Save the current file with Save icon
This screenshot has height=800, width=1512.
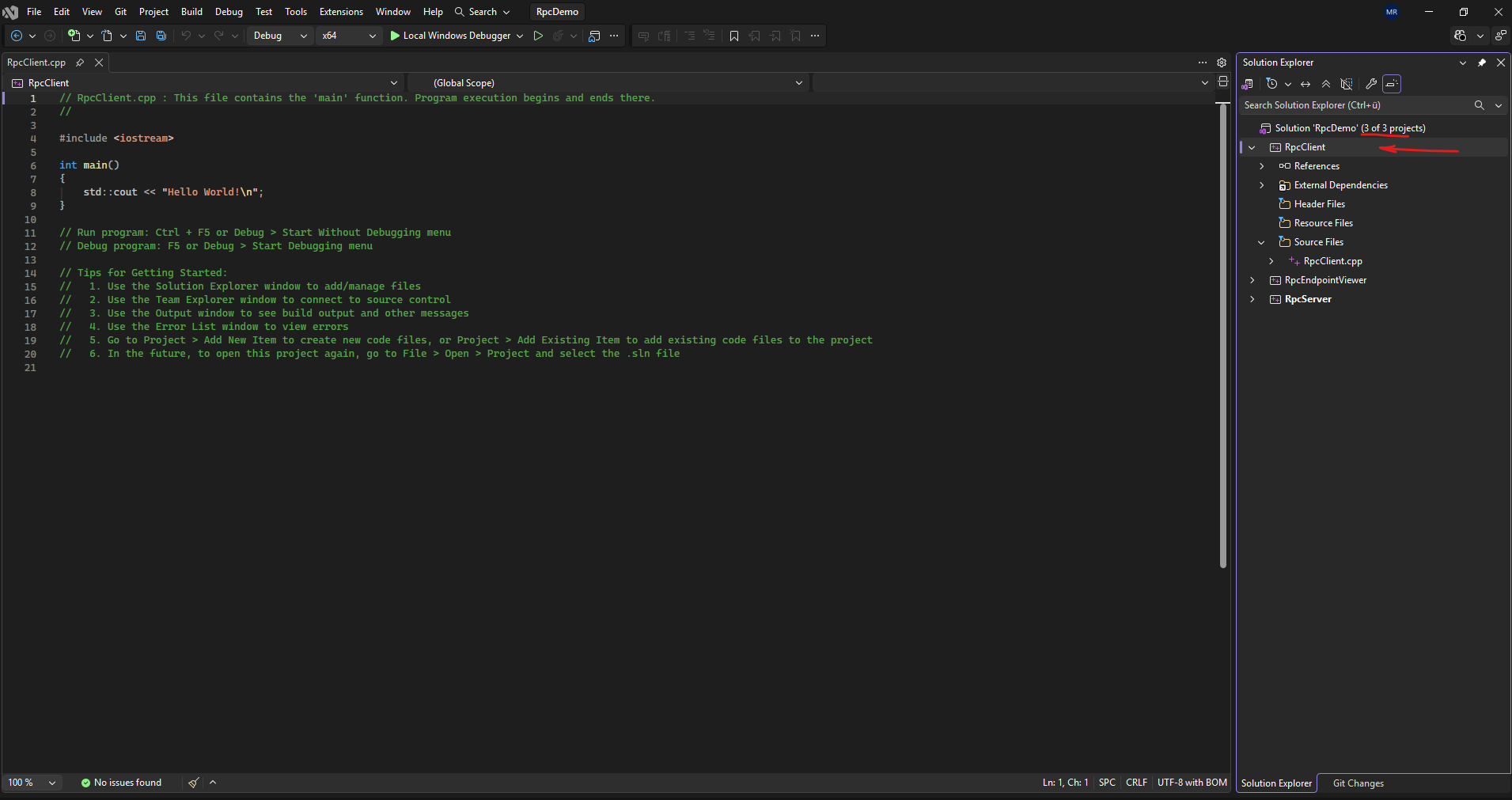pos(141,36)
